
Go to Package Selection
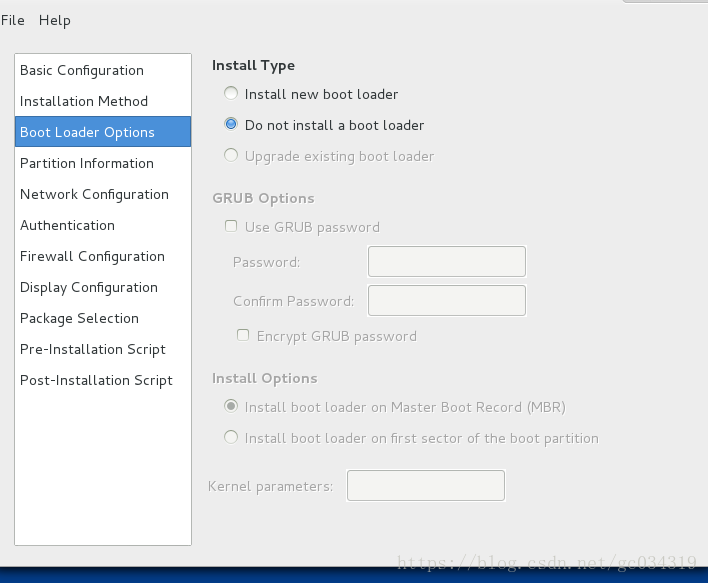pyautogui.click(x=103, y=318)
